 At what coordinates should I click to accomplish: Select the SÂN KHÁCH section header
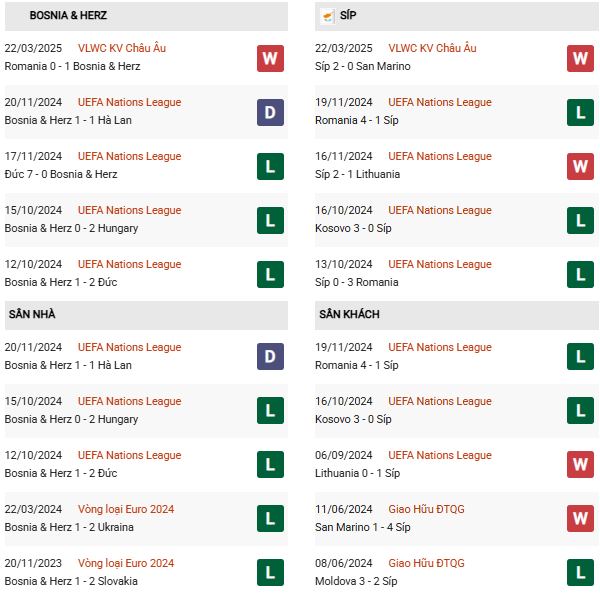[457, 315]
